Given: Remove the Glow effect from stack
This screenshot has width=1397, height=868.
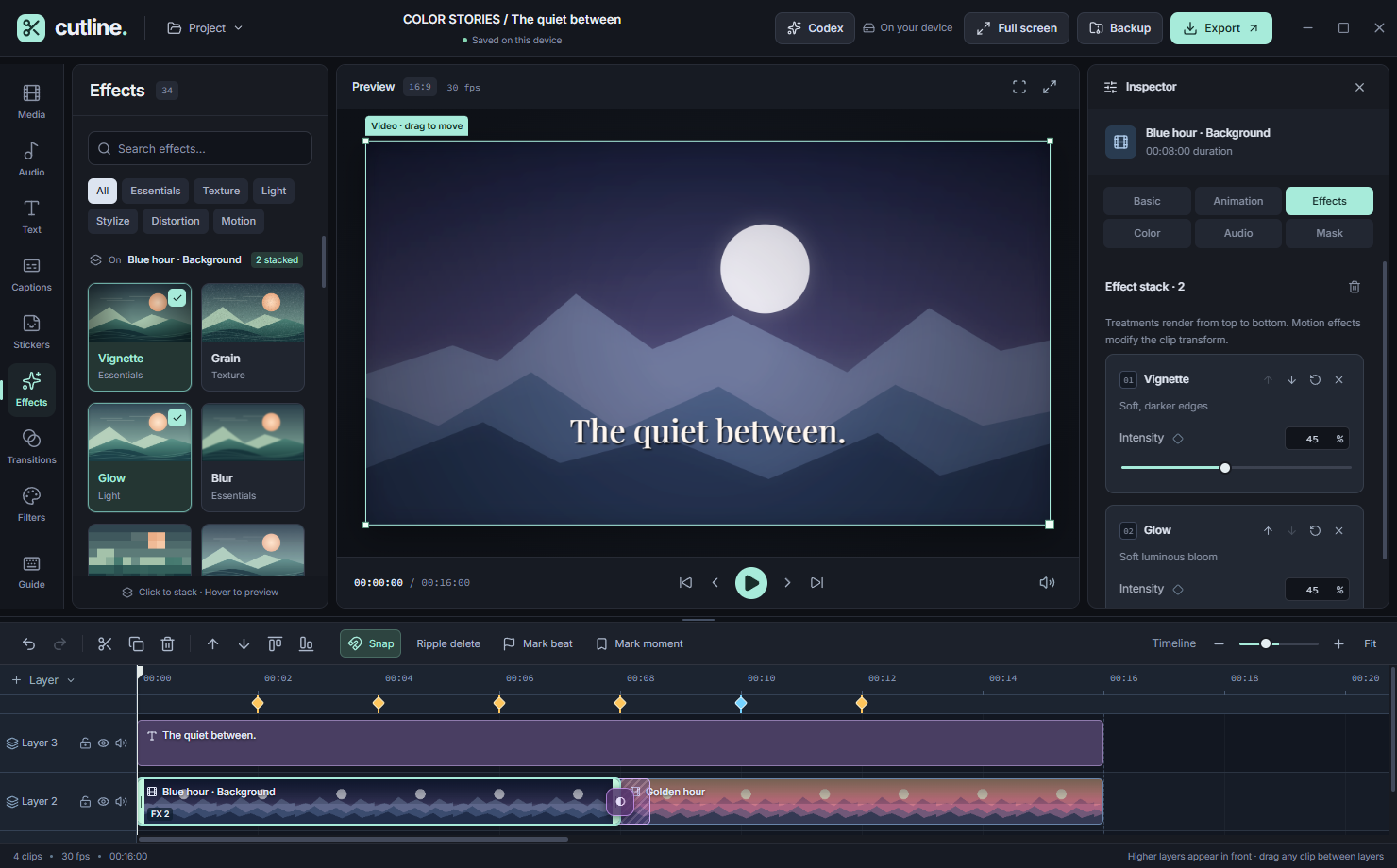Looking at the screenshot, I should click(x=1338, y=530).
